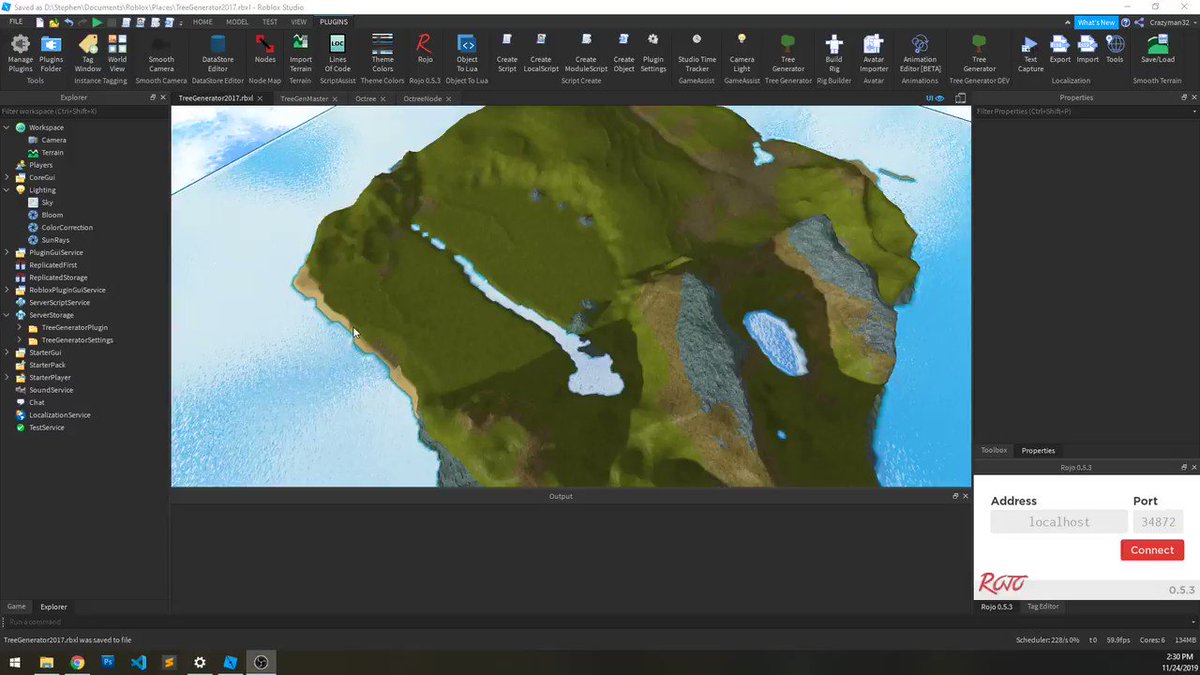Collapse the Workspace tree node
The image size is (1200, 675).
pos(7,128)
